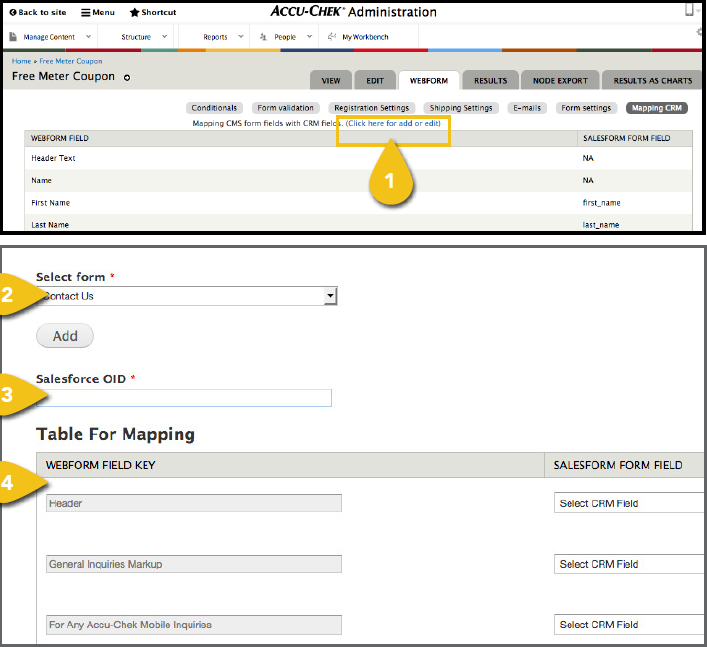Open the Form validation sub-tab
The height and width of the screenshot is (647, 707).
(285, 108)
